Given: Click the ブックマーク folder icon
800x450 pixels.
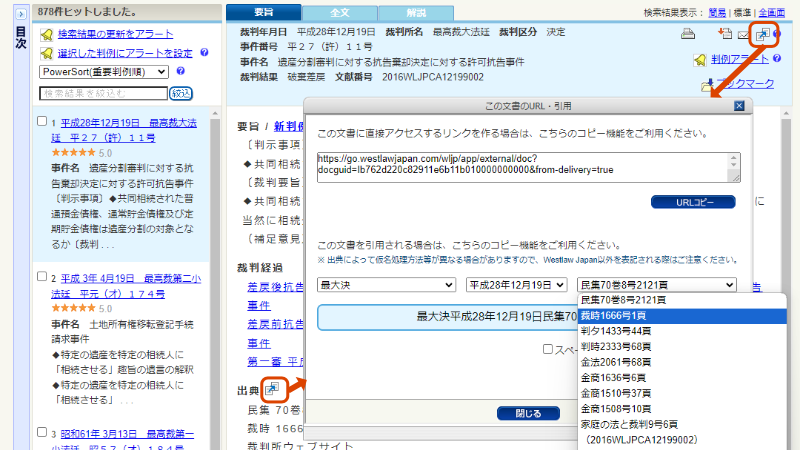Looking at the screenshot, I should 707,84.
